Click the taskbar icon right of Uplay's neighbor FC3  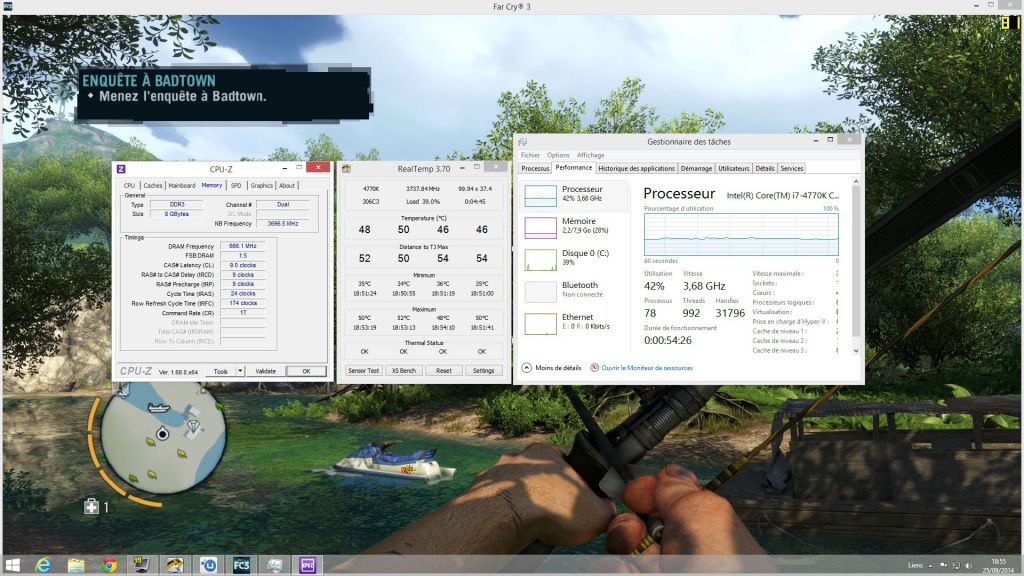pos(274,565)
